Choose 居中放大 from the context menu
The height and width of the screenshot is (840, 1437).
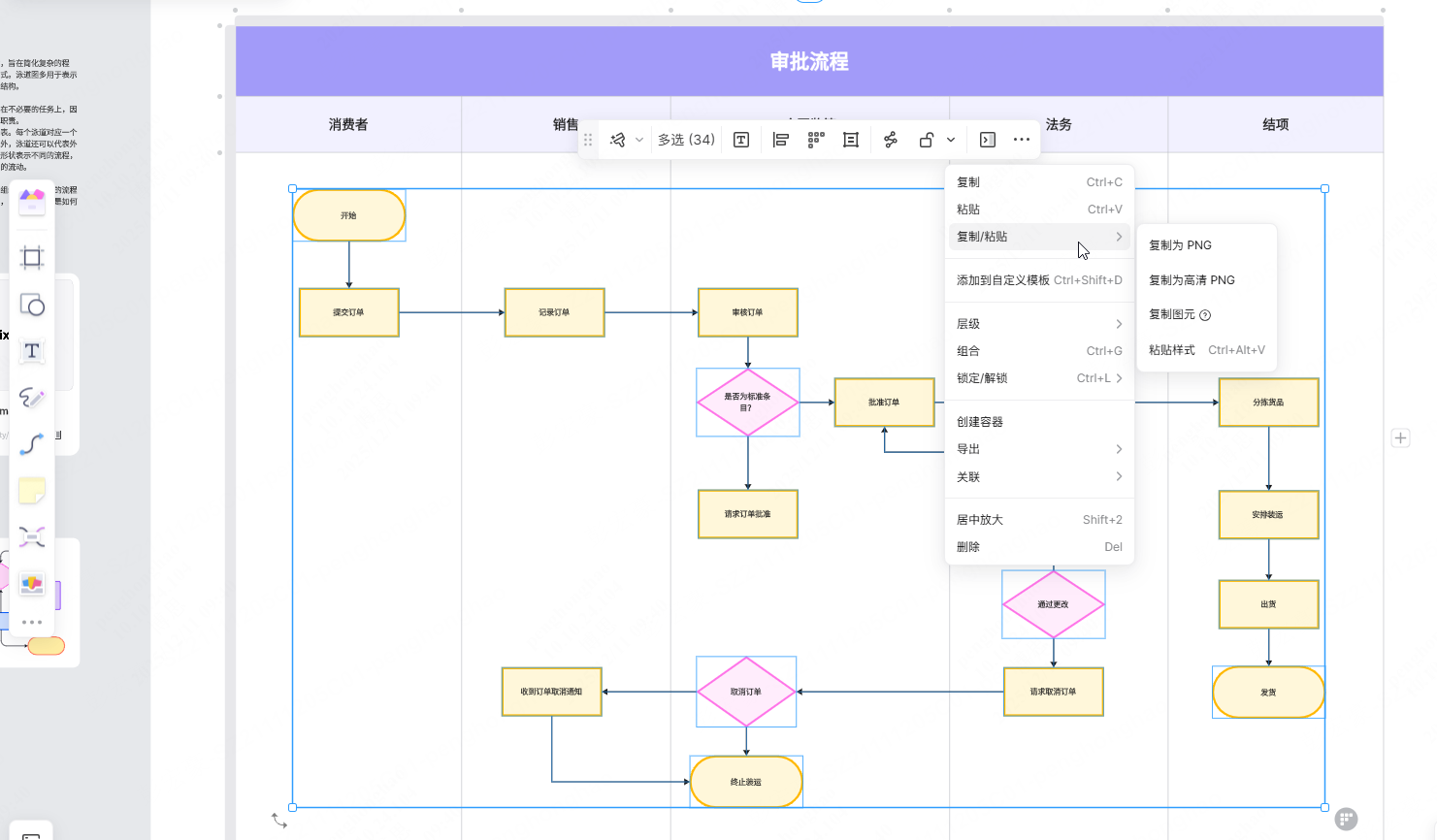pos(1039,520)
